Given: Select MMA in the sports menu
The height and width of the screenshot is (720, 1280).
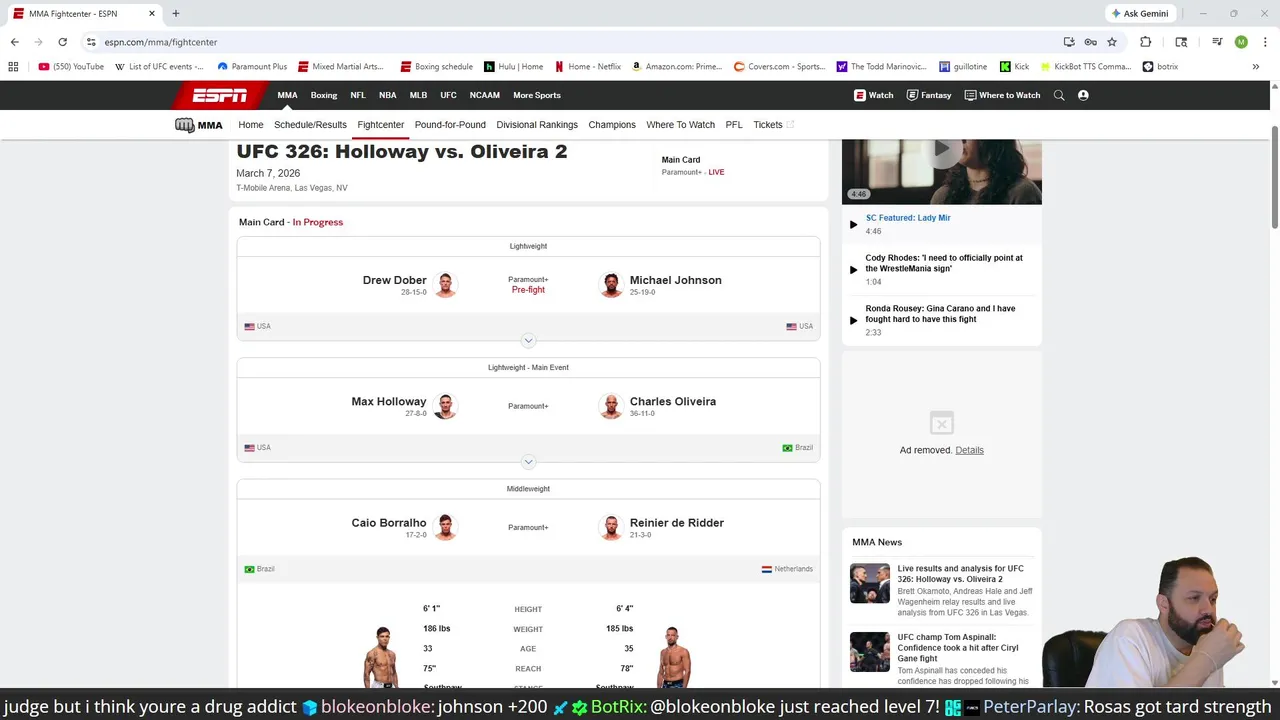Looking at the screenshot, I should click(287, 95).
